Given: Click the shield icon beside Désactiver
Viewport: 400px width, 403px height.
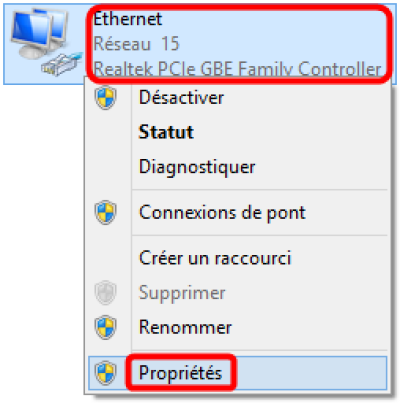Looking at the screenshot, I should point(105,98).
